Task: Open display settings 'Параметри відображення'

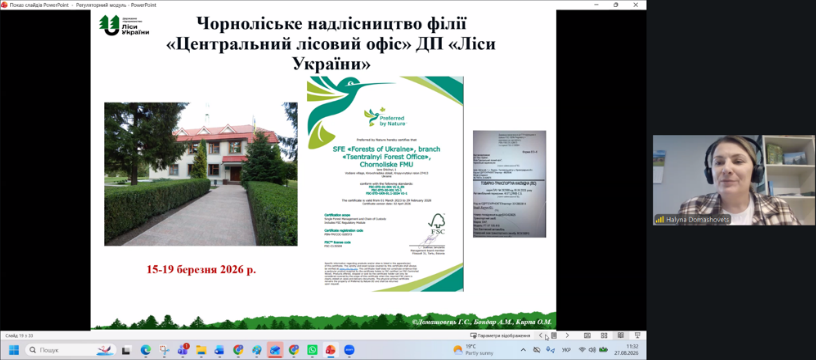Action: (500, 336)
